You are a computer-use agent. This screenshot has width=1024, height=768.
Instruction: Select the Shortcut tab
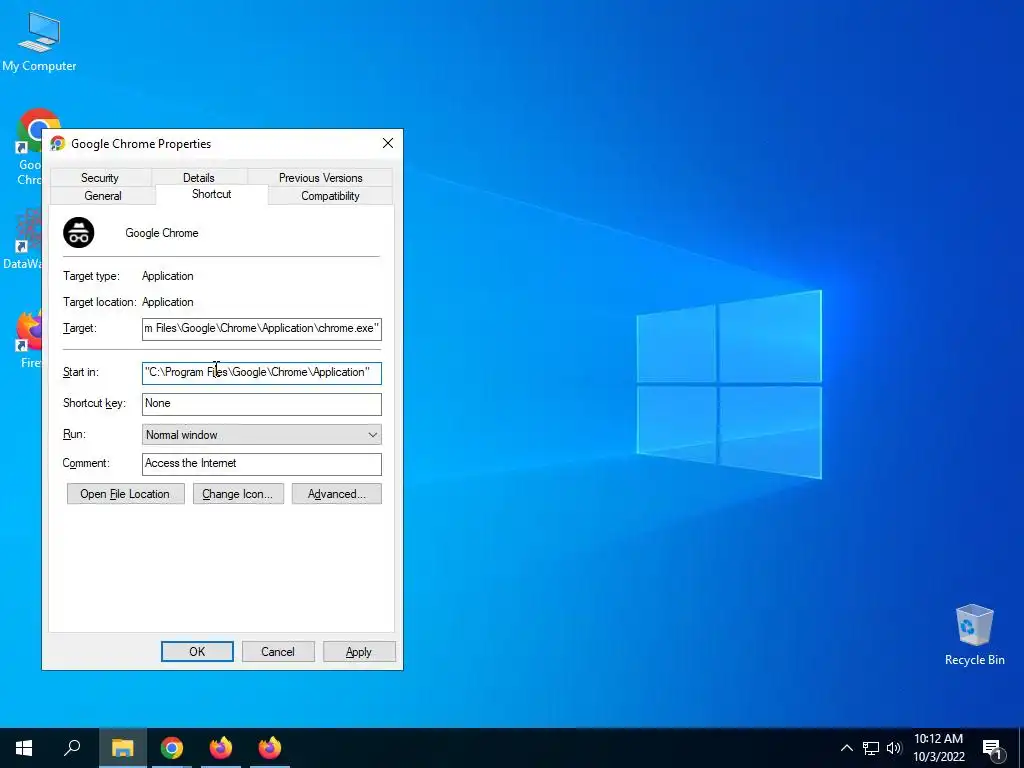(x=212, y=195)
